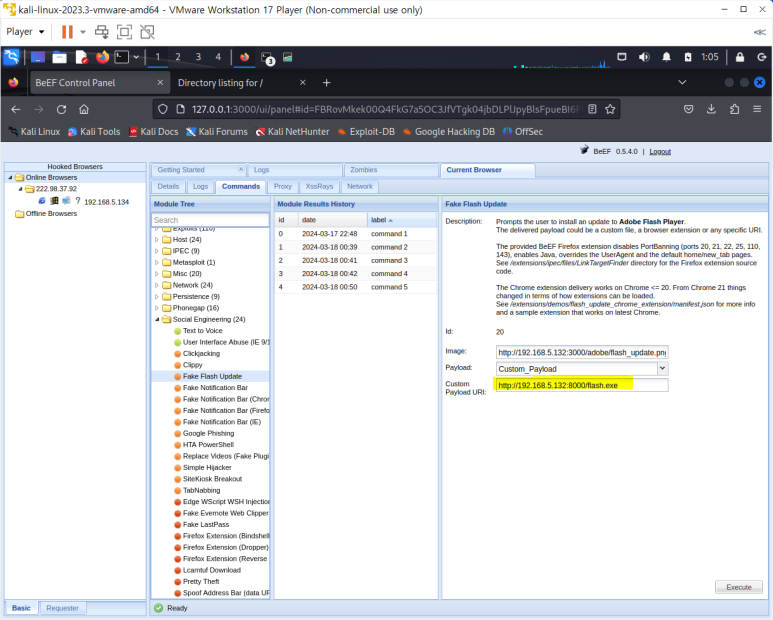The height and width of the screenshot is (620, 773).
Task: Click the Execute button
Action: [x=738, y=587]
